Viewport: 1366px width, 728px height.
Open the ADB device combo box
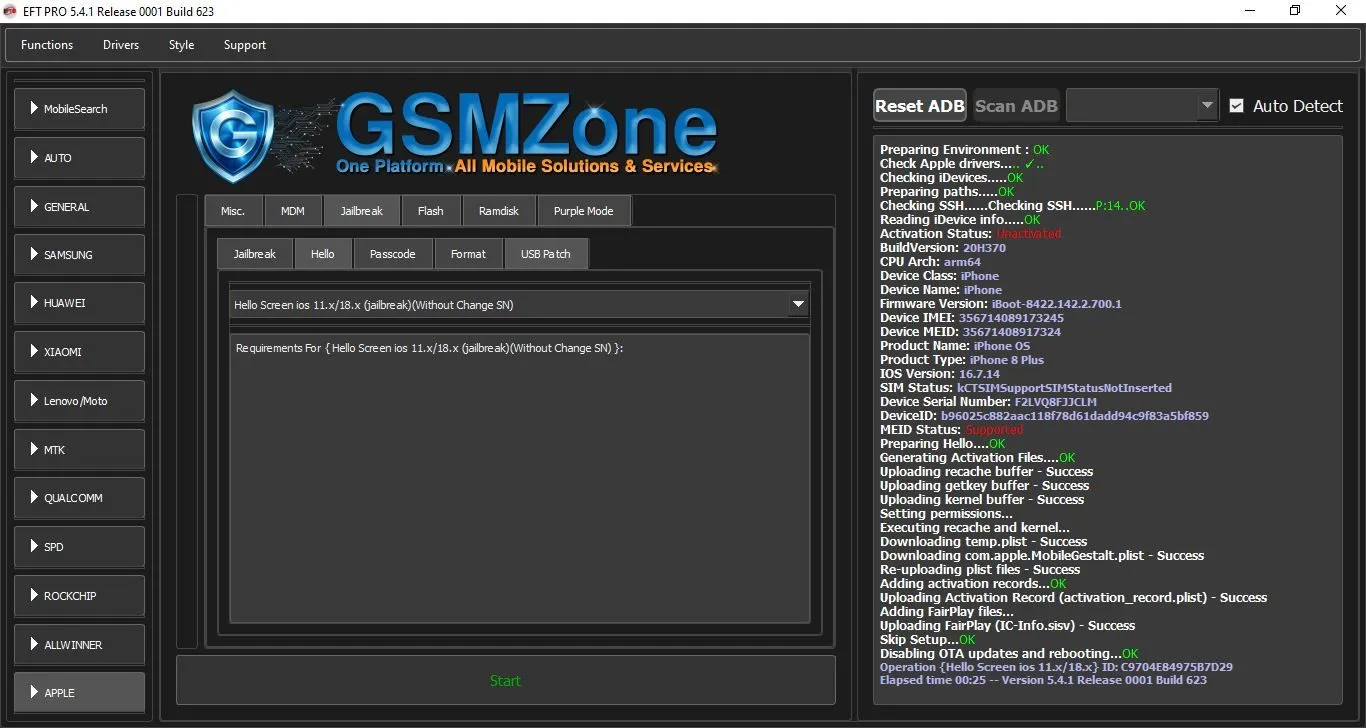pyautogui.click(x=1142, y=106)
